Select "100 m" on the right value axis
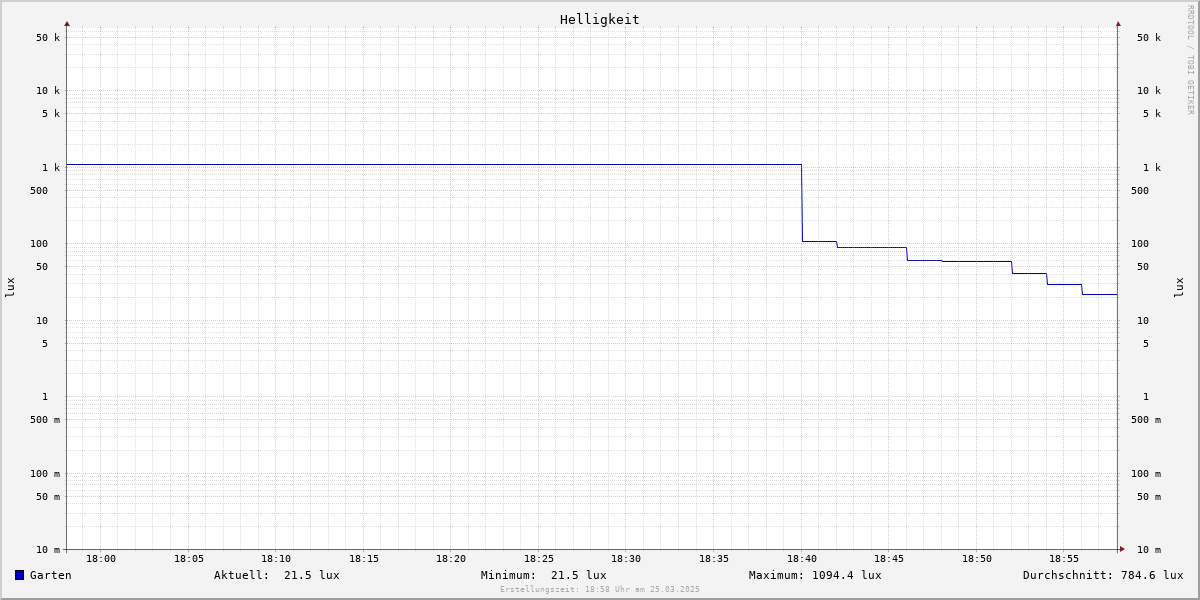 (1146, 474)
